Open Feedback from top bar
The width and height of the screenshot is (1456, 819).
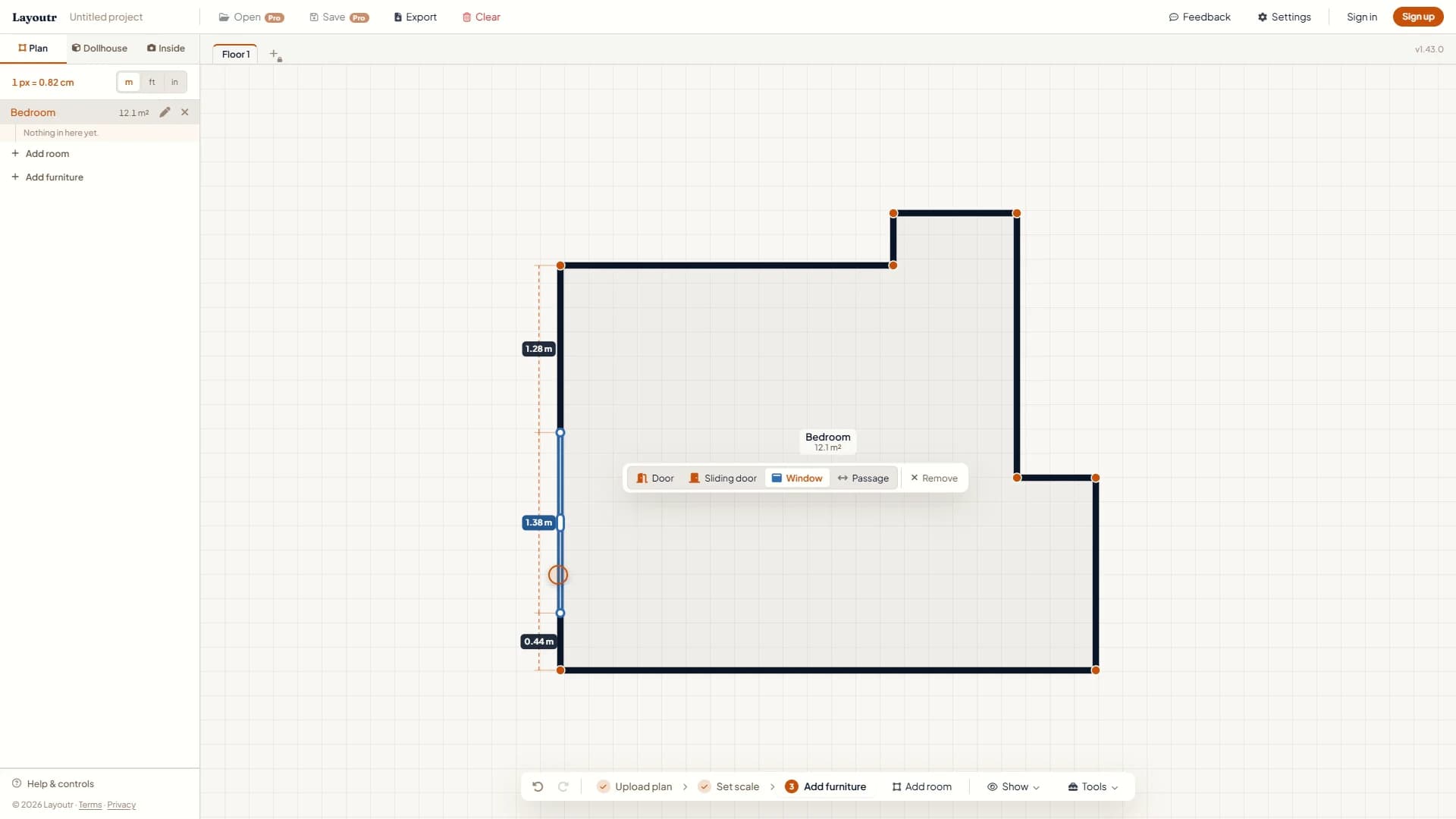[1200, 17]
